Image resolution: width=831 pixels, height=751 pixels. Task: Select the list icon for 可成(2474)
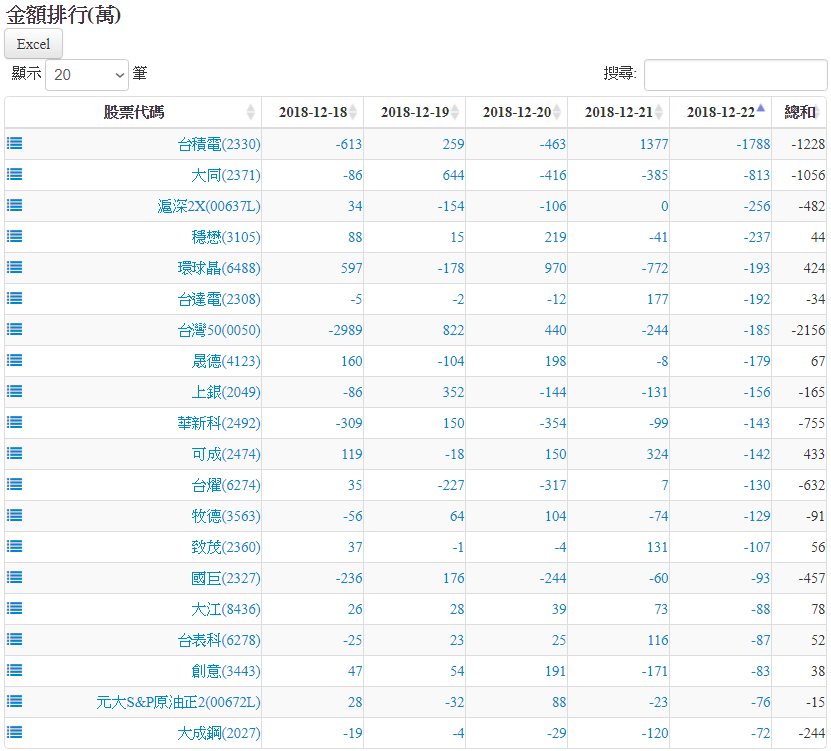(x=15, y=453)
